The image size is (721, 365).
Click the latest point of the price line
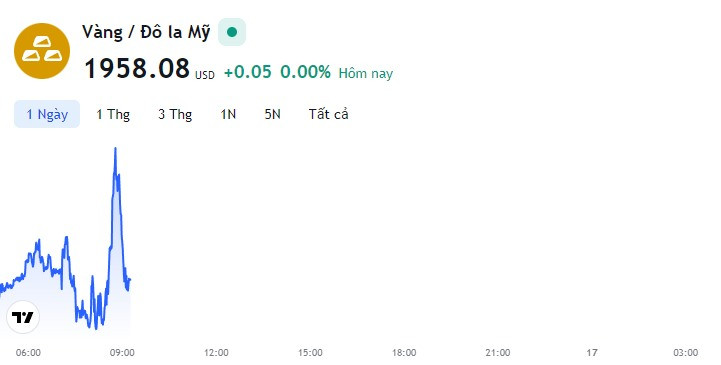tap(130, 279)
